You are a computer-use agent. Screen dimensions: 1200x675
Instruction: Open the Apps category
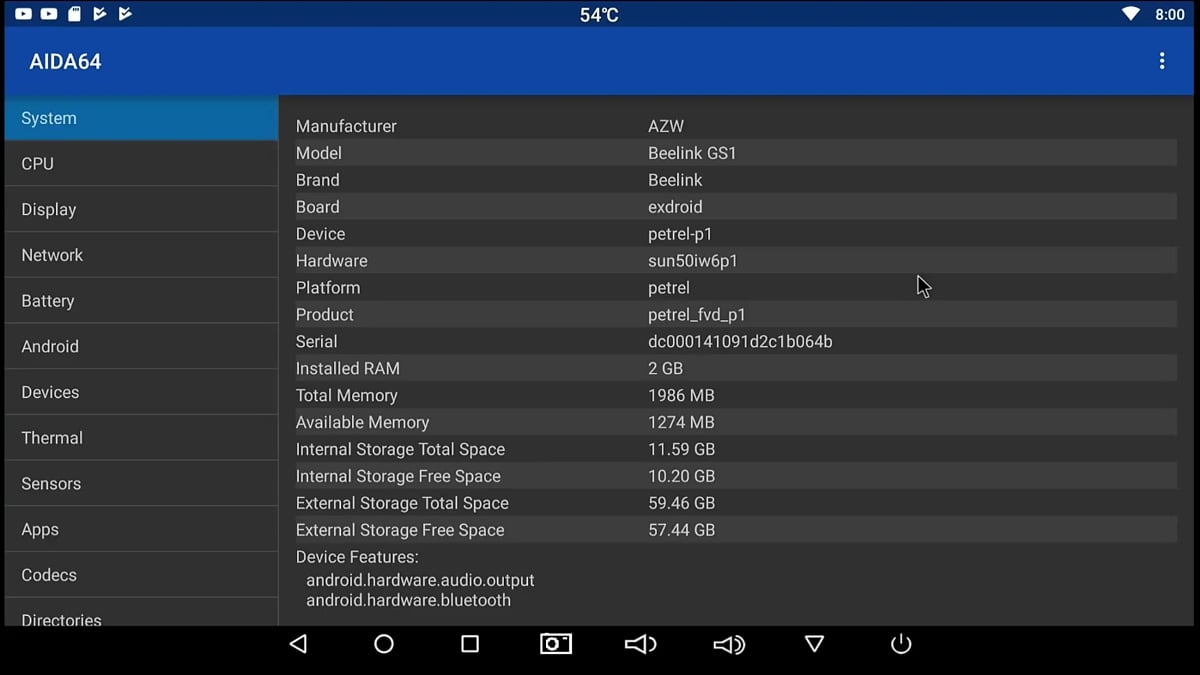tap(141, 529)
